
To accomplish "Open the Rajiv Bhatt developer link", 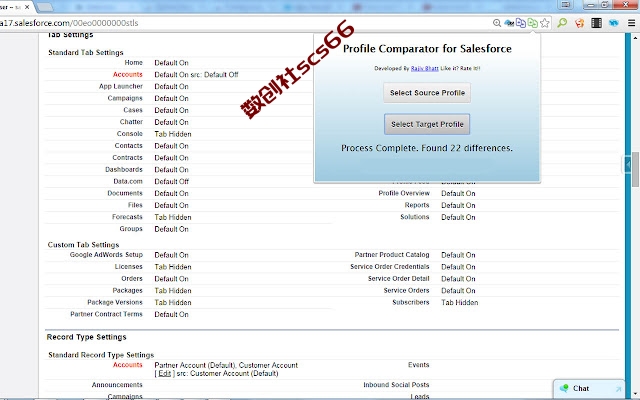I will coord(424,68).
